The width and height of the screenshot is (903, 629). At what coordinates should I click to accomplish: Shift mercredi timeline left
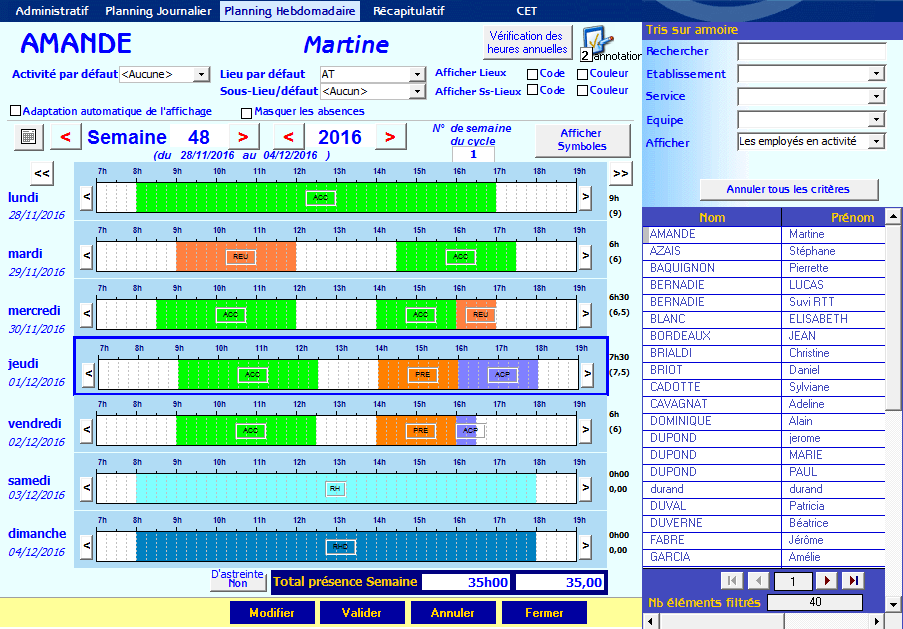point(86,314)
